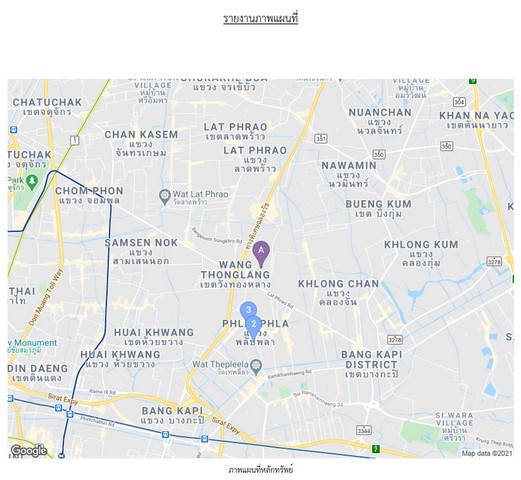Click the route 3344 highway shield

click(364, 430)
